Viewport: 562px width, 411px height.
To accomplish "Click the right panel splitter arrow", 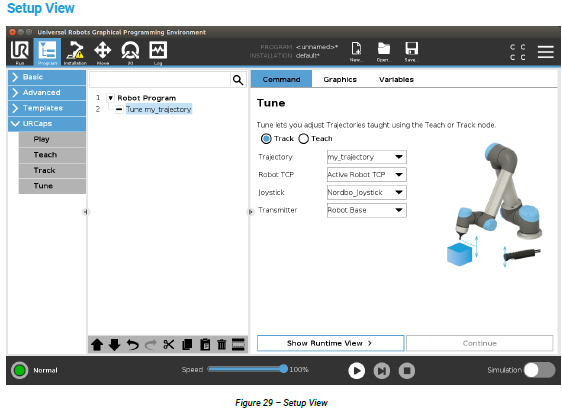I will pos(250,212).
